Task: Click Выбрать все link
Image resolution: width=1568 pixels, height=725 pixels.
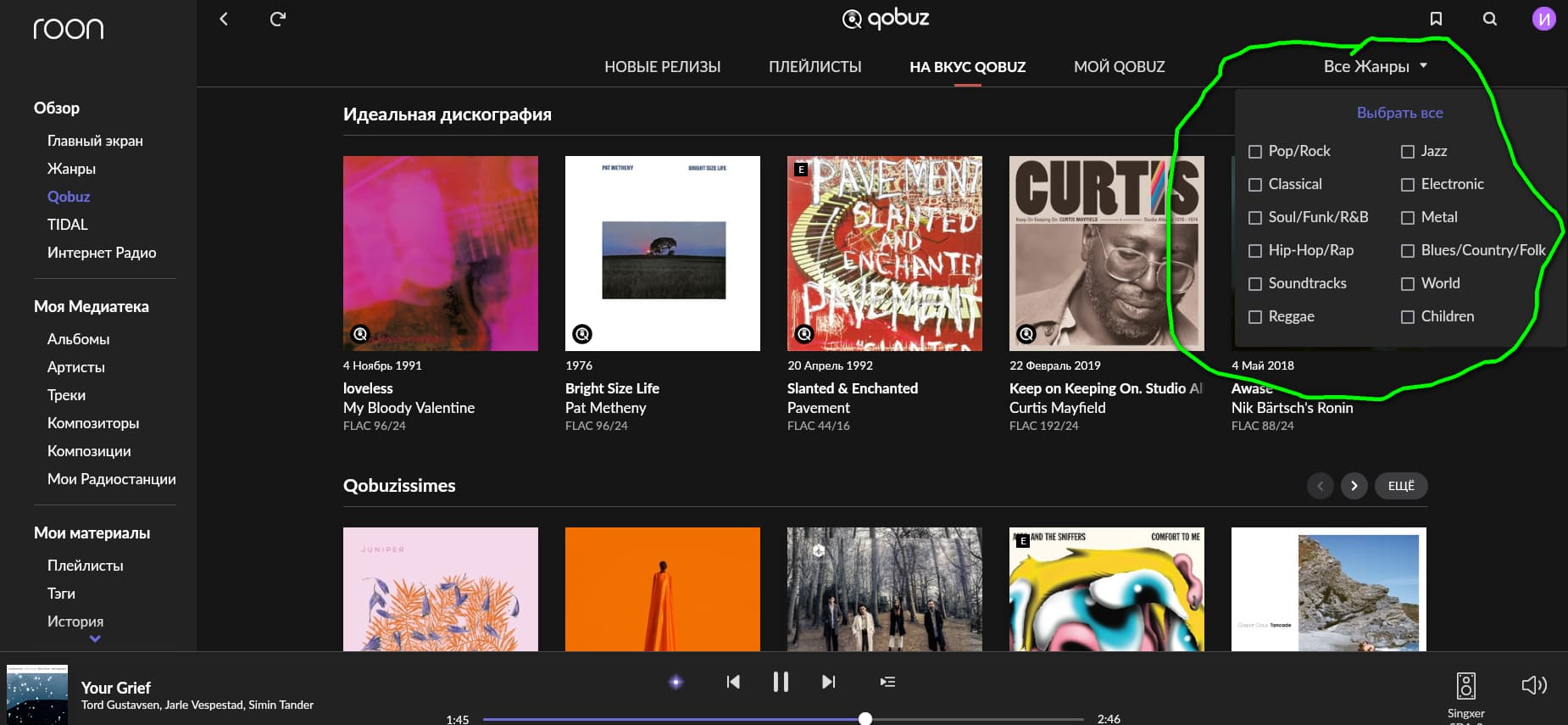Action: [x=1399, y=113]
